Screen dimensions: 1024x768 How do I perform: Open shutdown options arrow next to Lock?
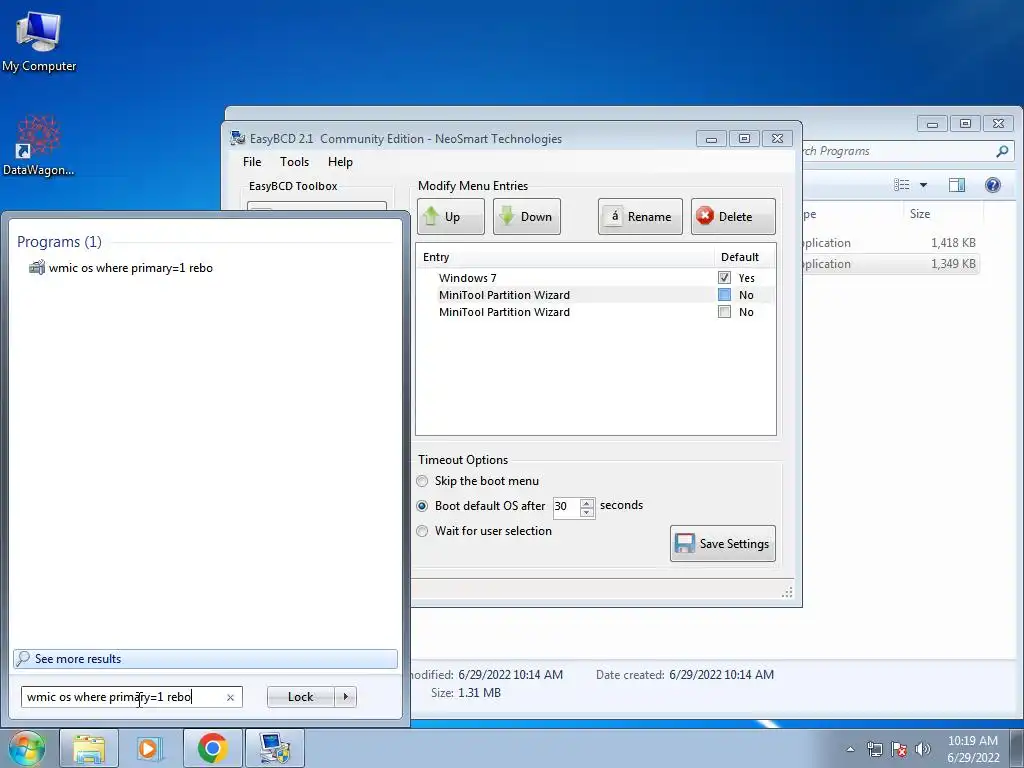(345, 697)
